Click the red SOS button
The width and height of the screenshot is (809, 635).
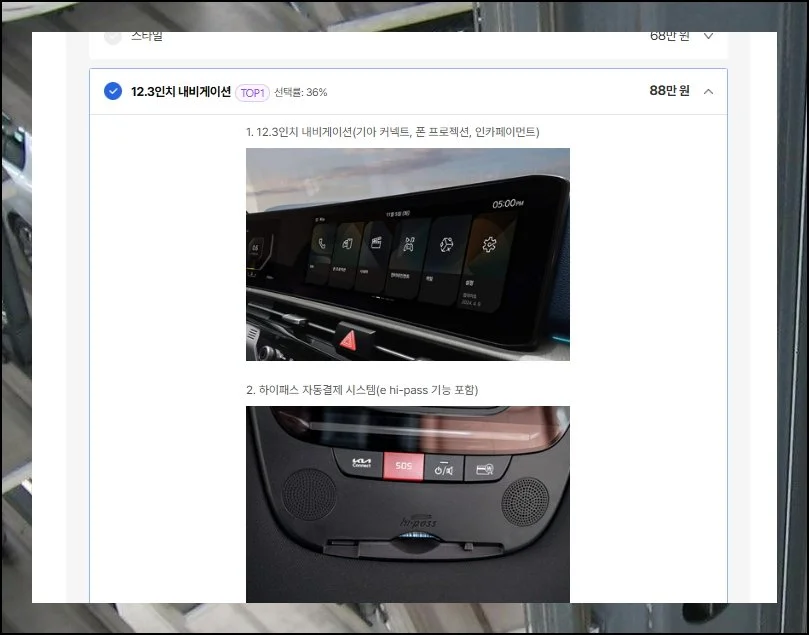coord(403,466)
